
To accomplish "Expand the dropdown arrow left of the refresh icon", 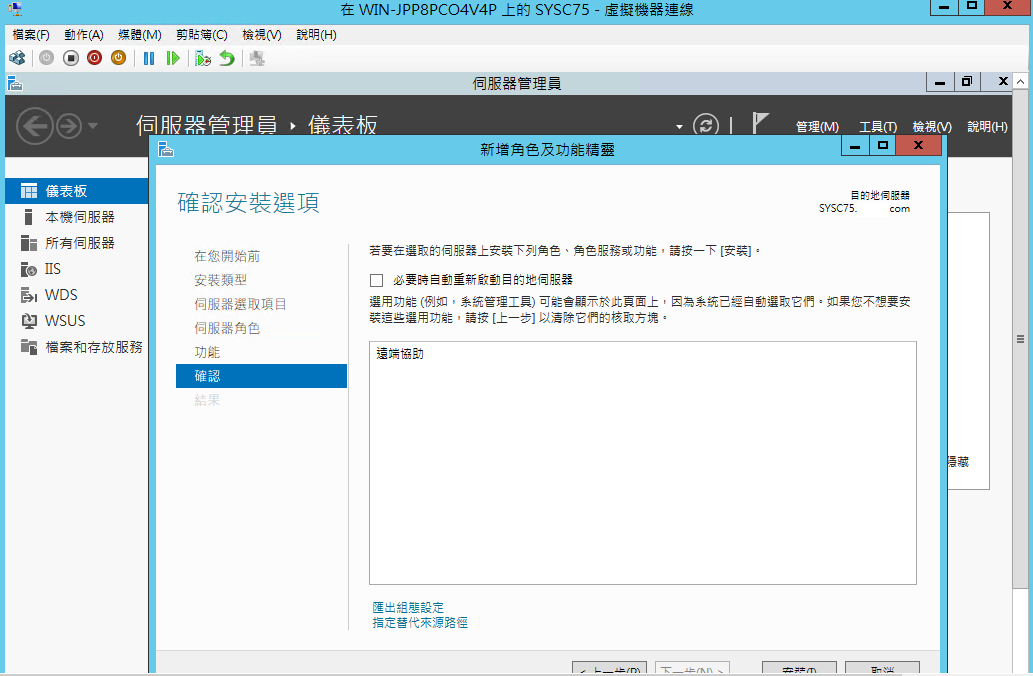I will [x=679, y=127].
